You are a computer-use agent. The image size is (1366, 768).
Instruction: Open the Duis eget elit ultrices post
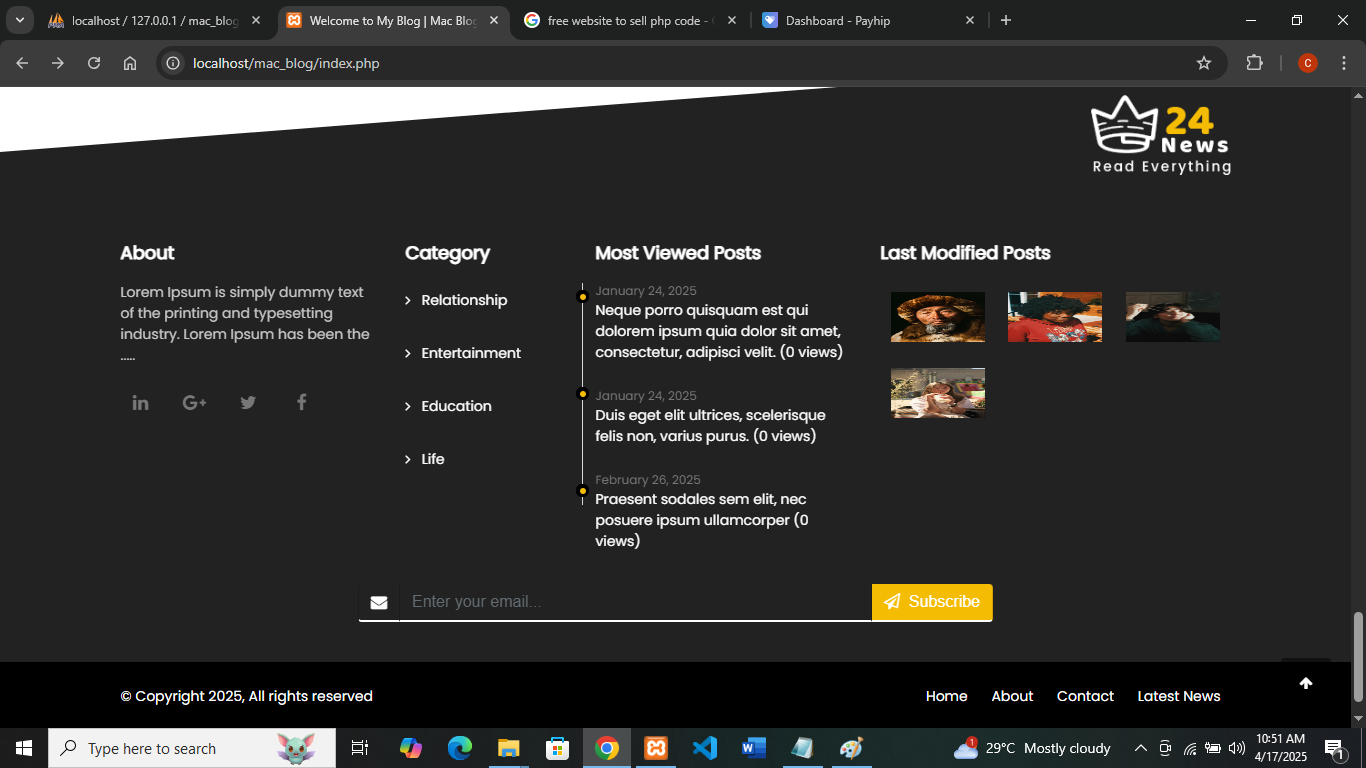[710, 426]
